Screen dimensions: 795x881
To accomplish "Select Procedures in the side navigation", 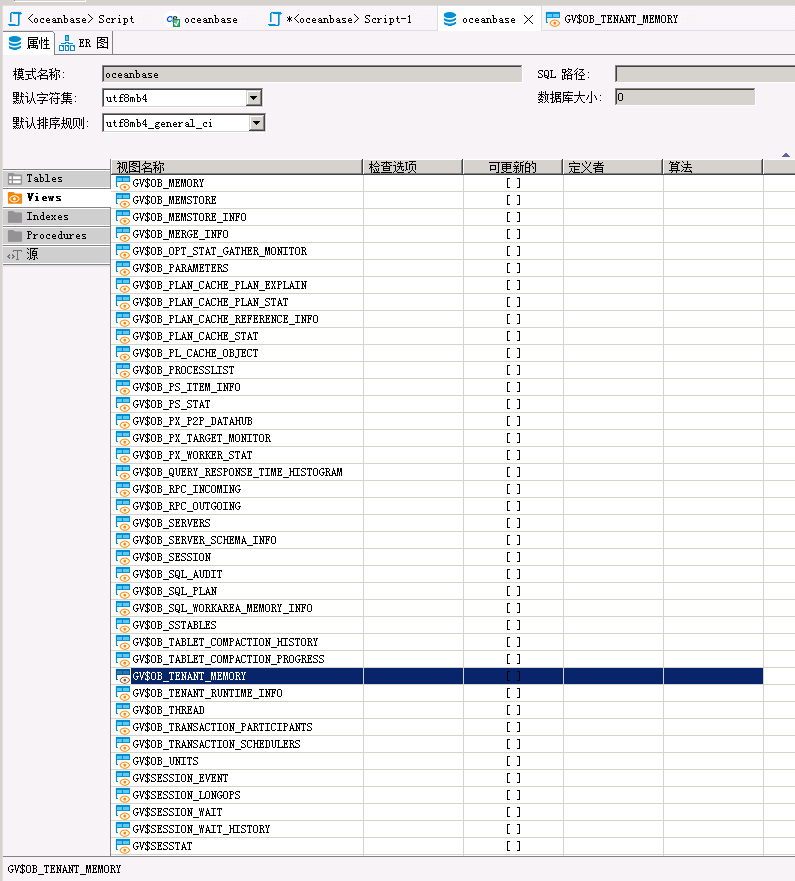I will point(57,235).
